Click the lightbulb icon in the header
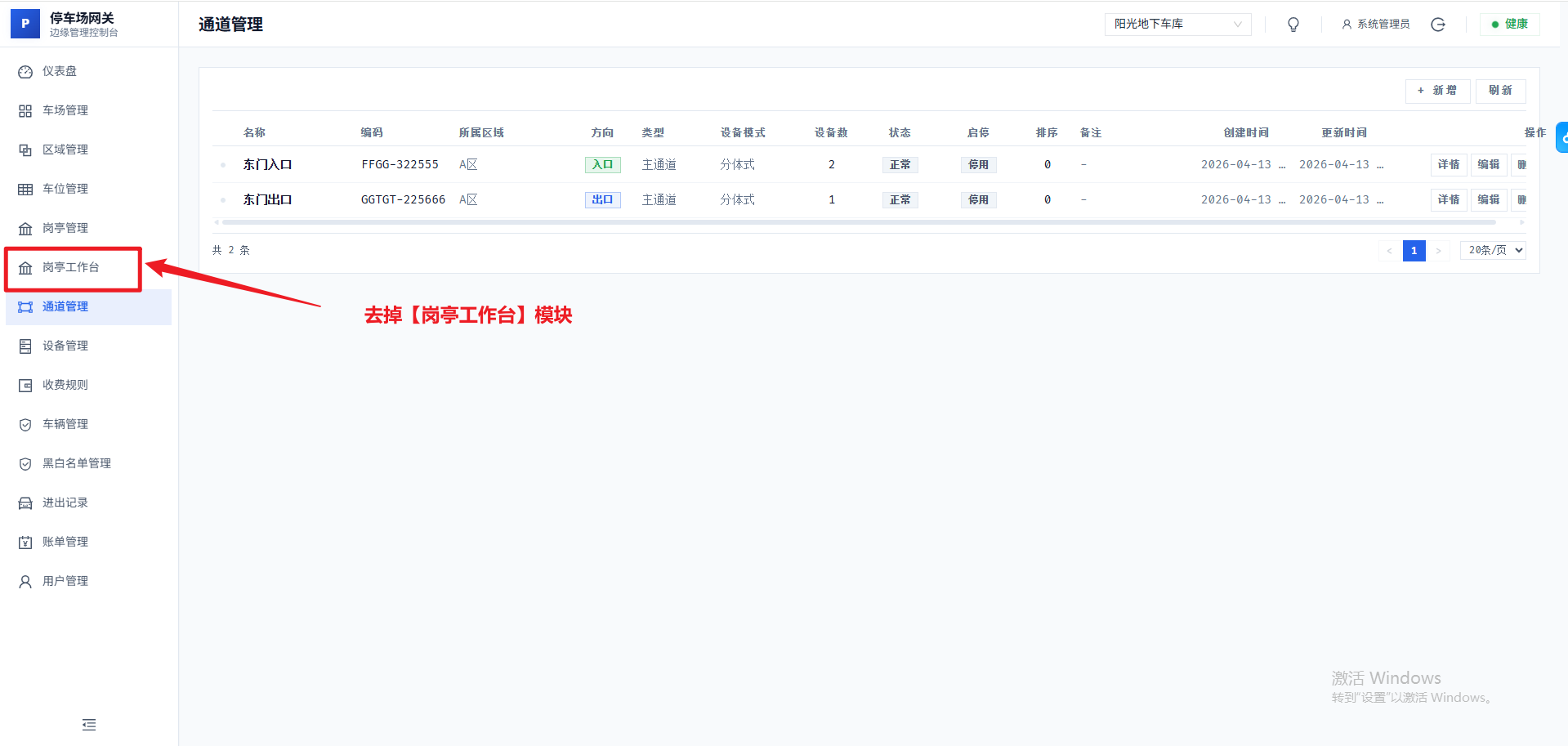1568x746 pixels. 1293,25
